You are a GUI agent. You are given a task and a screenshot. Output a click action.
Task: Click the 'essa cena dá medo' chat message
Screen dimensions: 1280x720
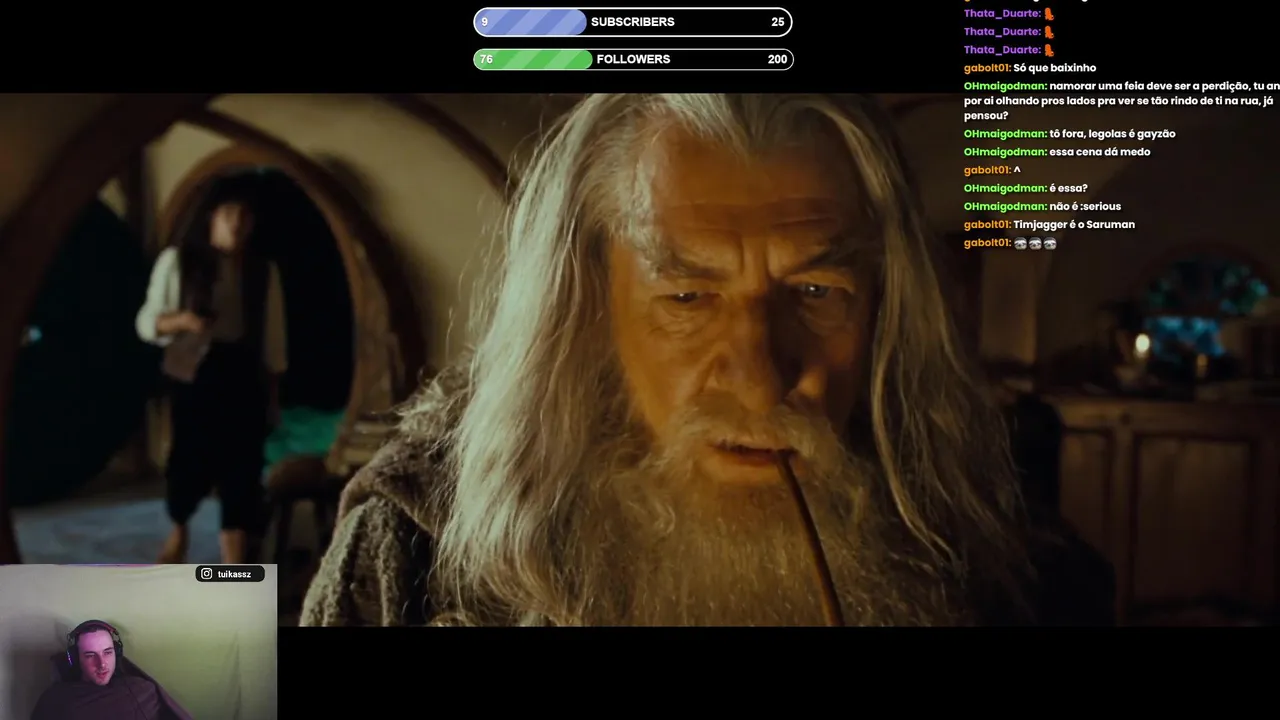point(1100,152)
